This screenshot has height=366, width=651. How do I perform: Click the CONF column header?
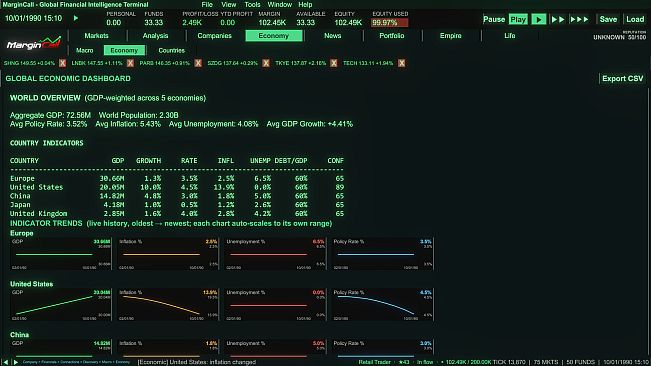pos(335,161)
